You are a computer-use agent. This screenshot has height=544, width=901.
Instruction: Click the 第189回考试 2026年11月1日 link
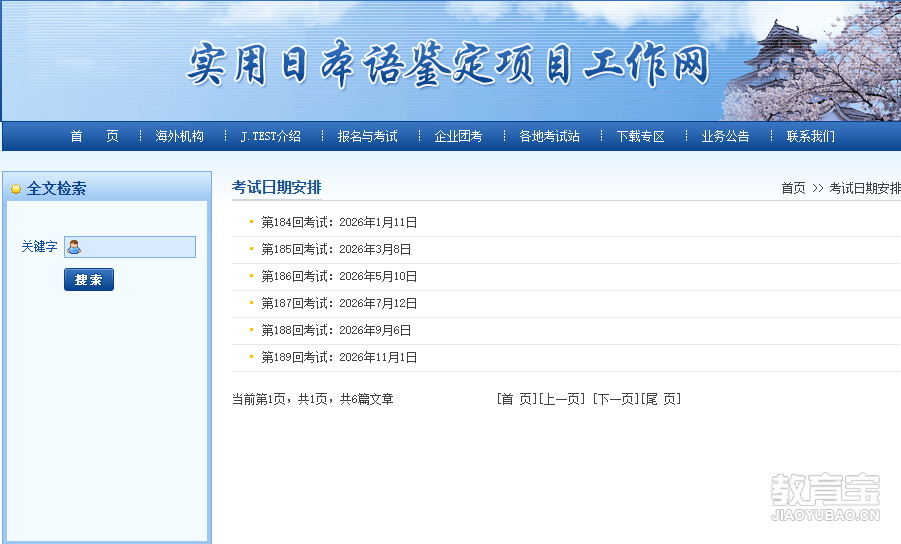(x=339, y=357)
